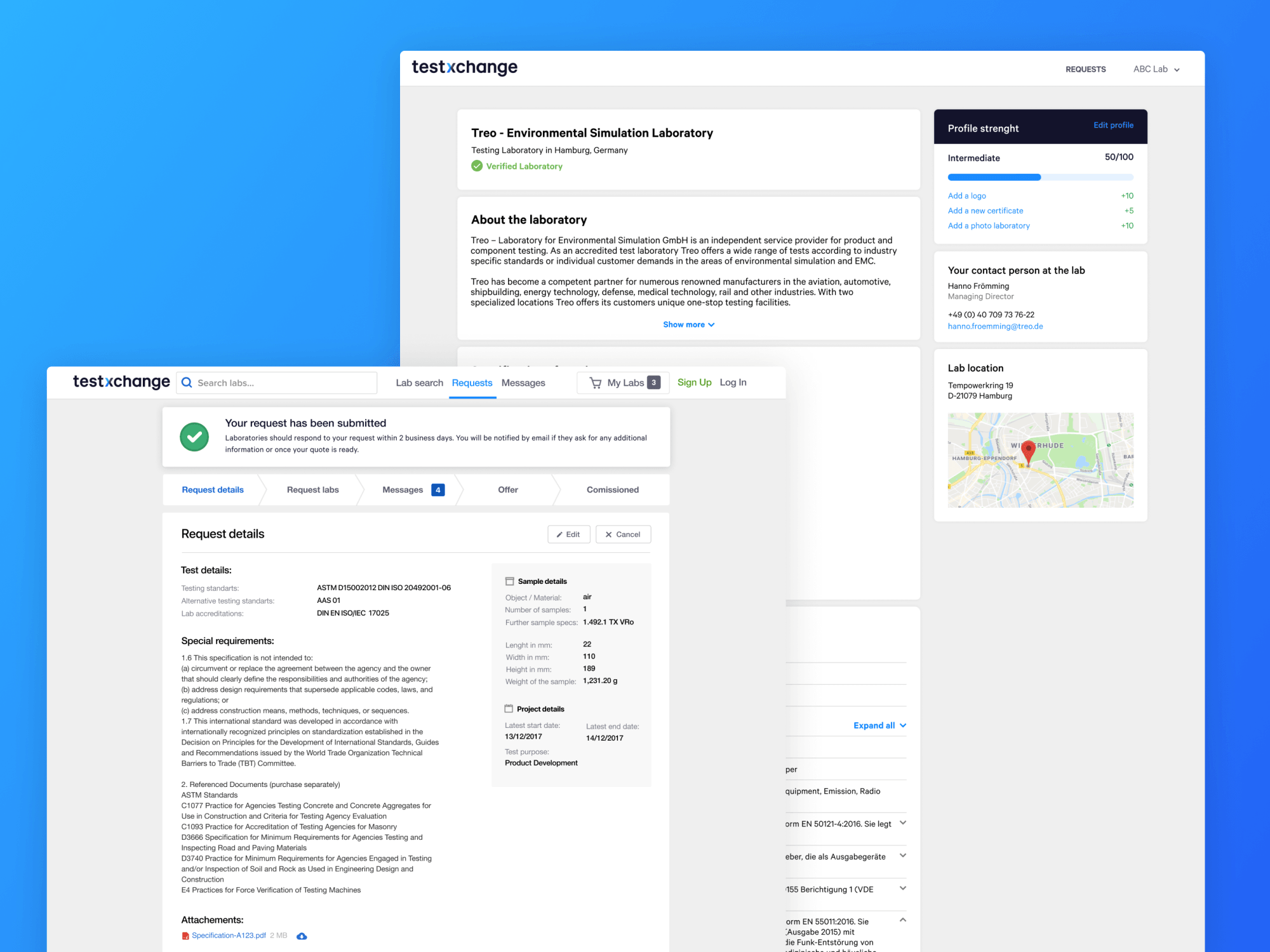Click the Cancel button in Request details
Image resolution: width=1270 pixels, height=952 pixels.
pyautogui.click(x=624, y=534)
